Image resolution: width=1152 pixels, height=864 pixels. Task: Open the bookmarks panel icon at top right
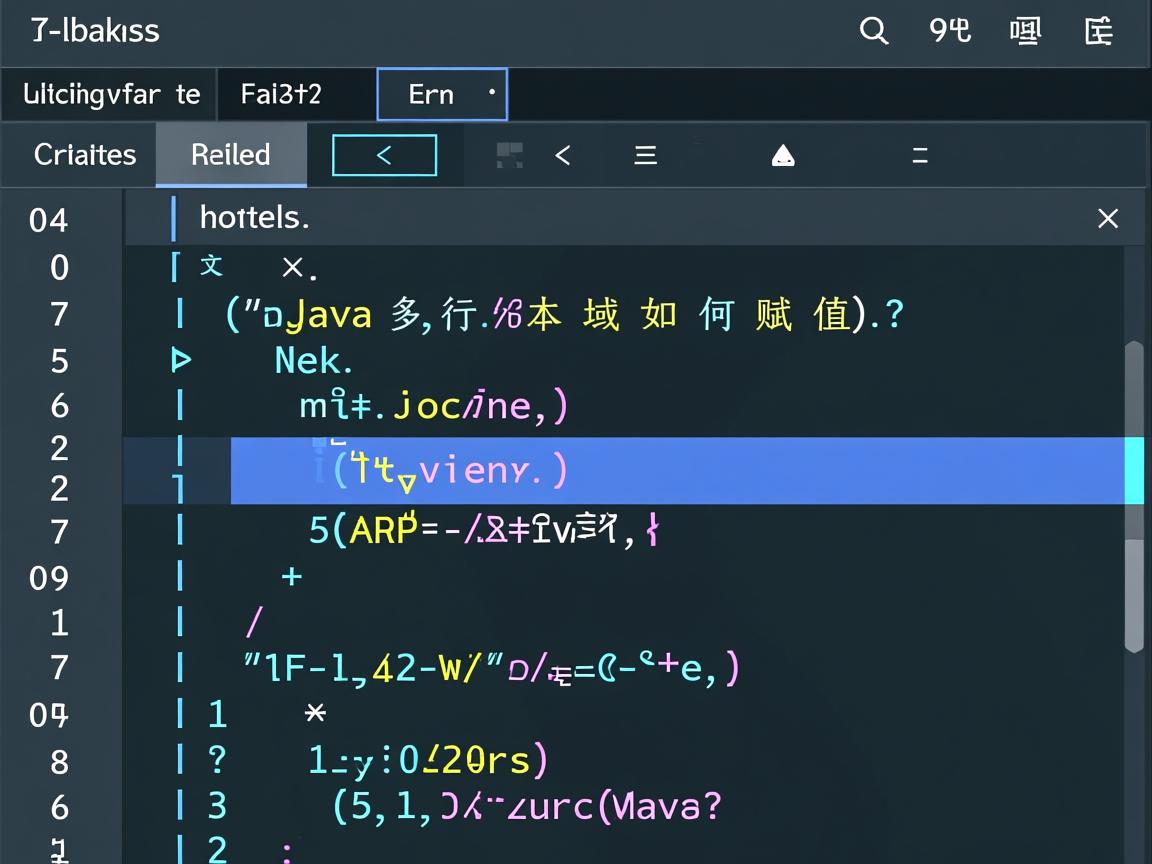click(x=1098, y=31)
